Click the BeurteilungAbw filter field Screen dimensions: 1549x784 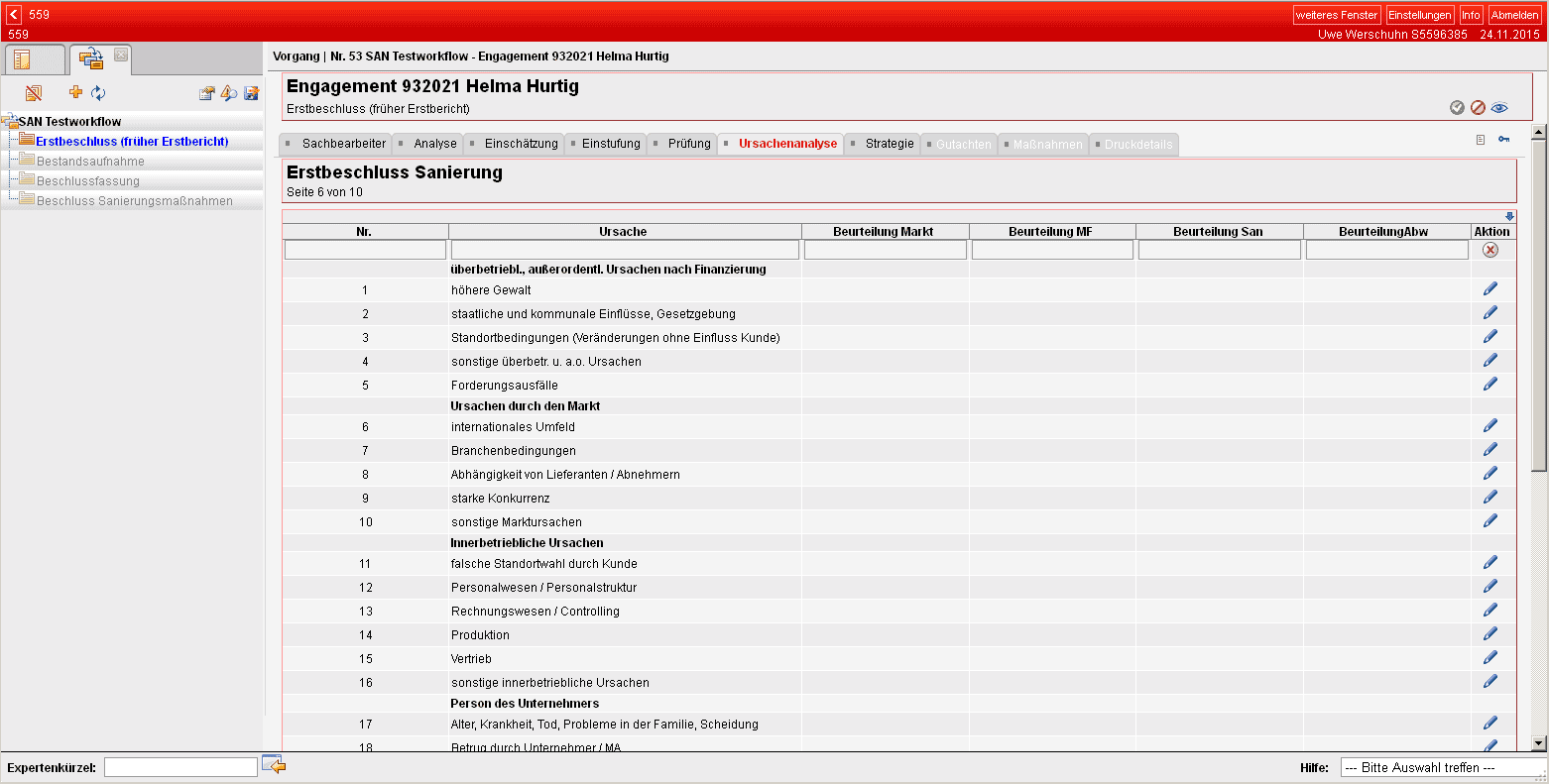(x=1386, y=250)
